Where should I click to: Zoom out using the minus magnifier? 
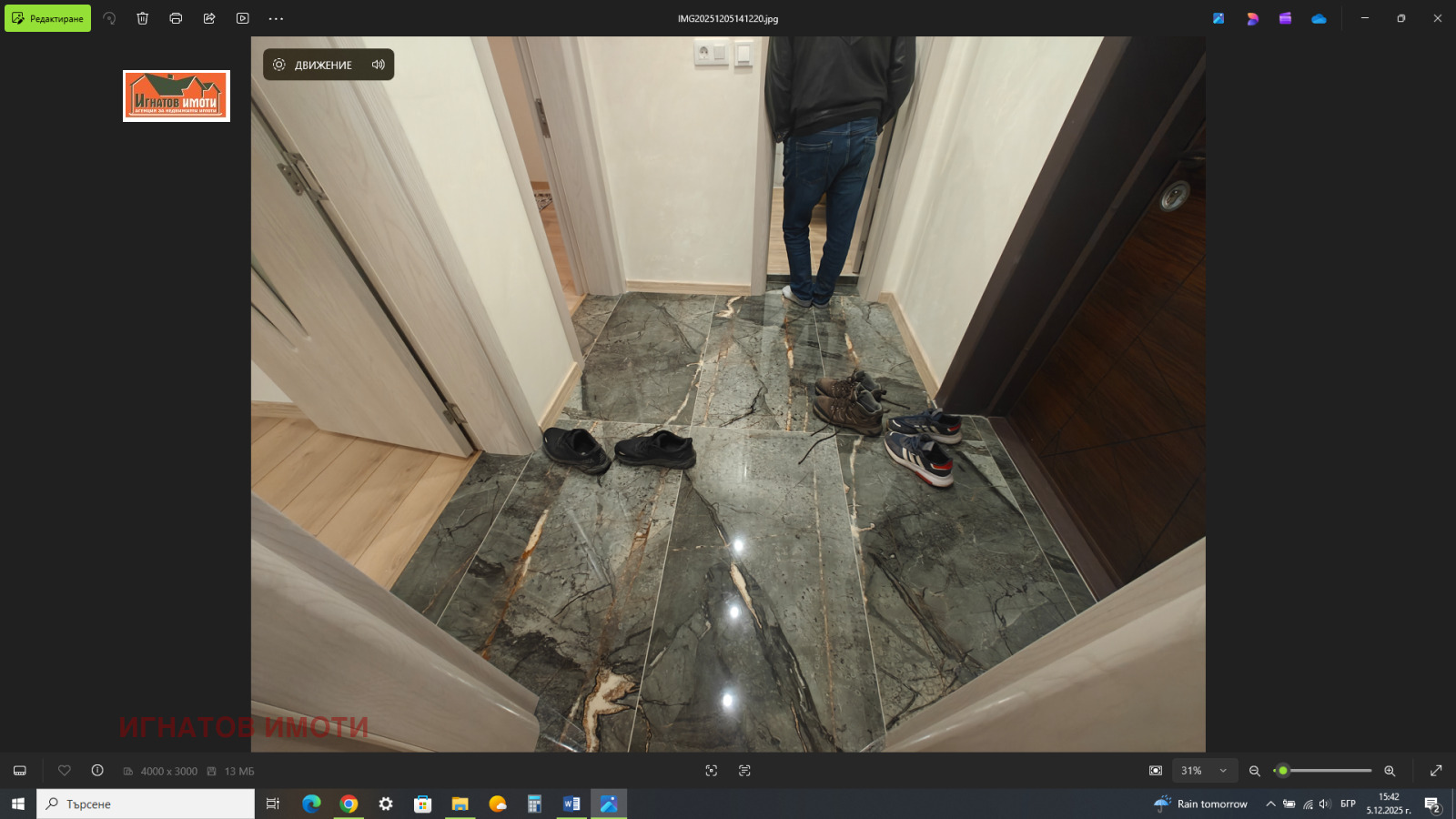[1255, 771]
